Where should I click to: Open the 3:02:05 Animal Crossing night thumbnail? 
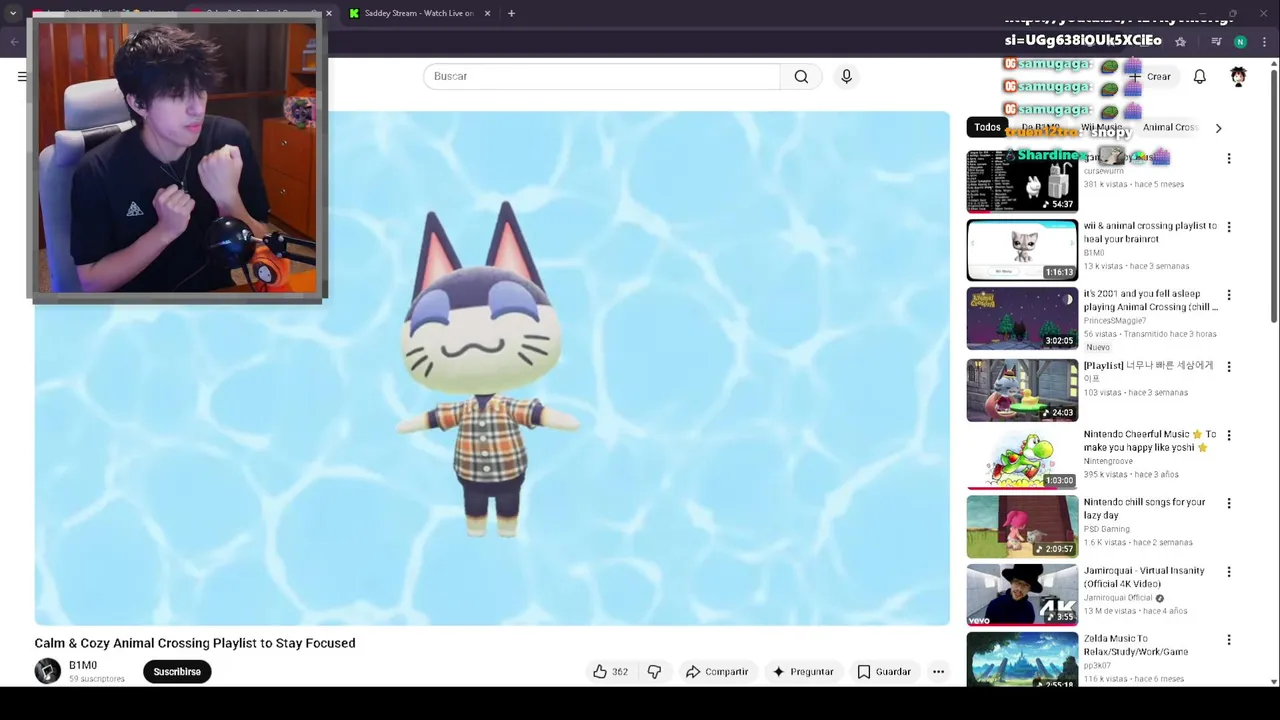click(x=1022, y=318)
